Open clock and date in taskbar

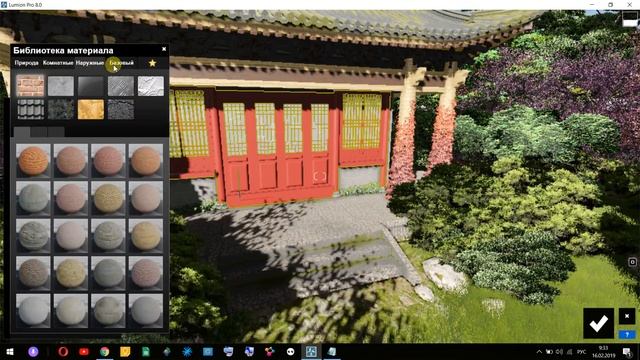pos(603,352)
